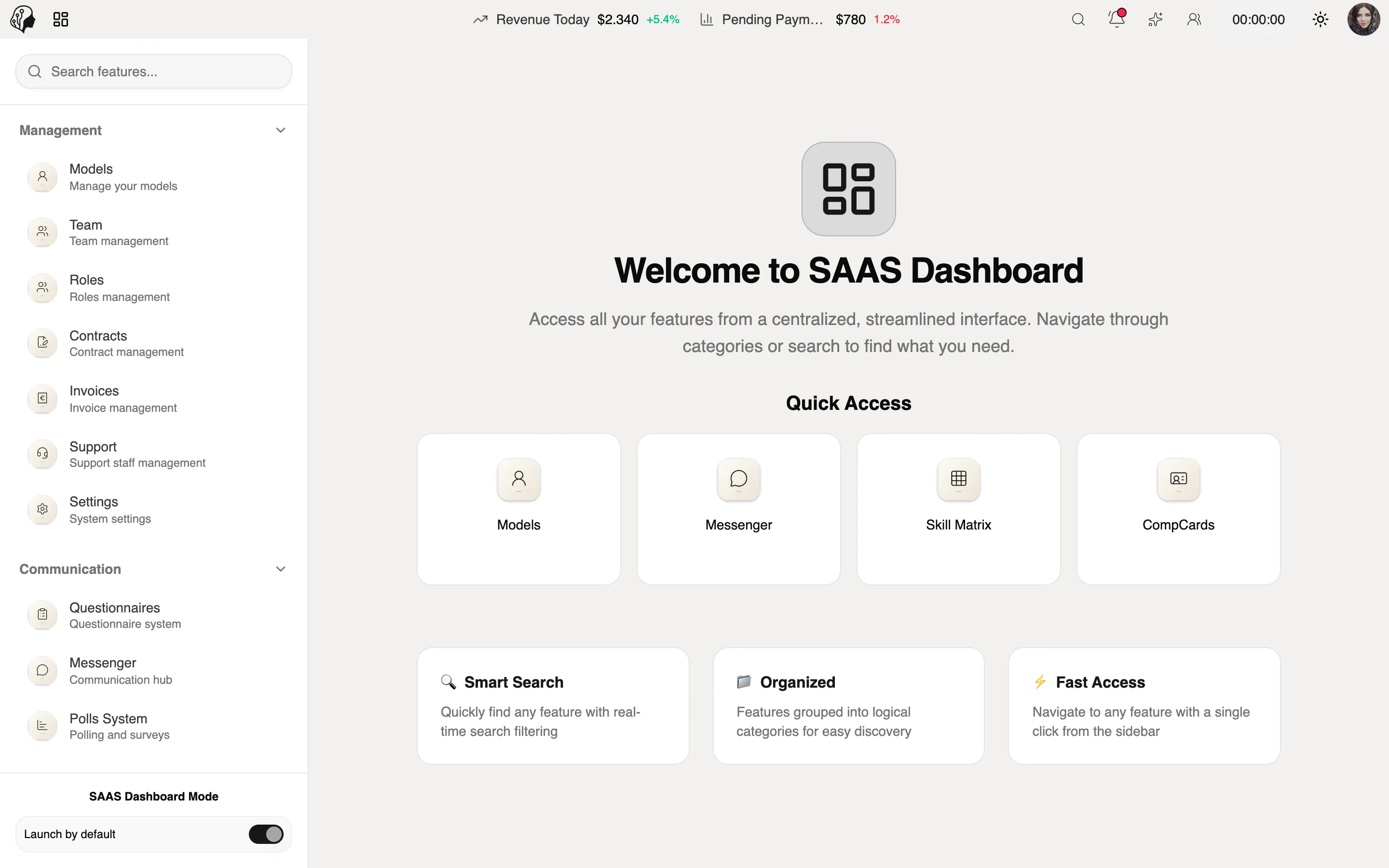Open Polls System sidebar item
The image size is (1389, 868).
tap(154, 726)
